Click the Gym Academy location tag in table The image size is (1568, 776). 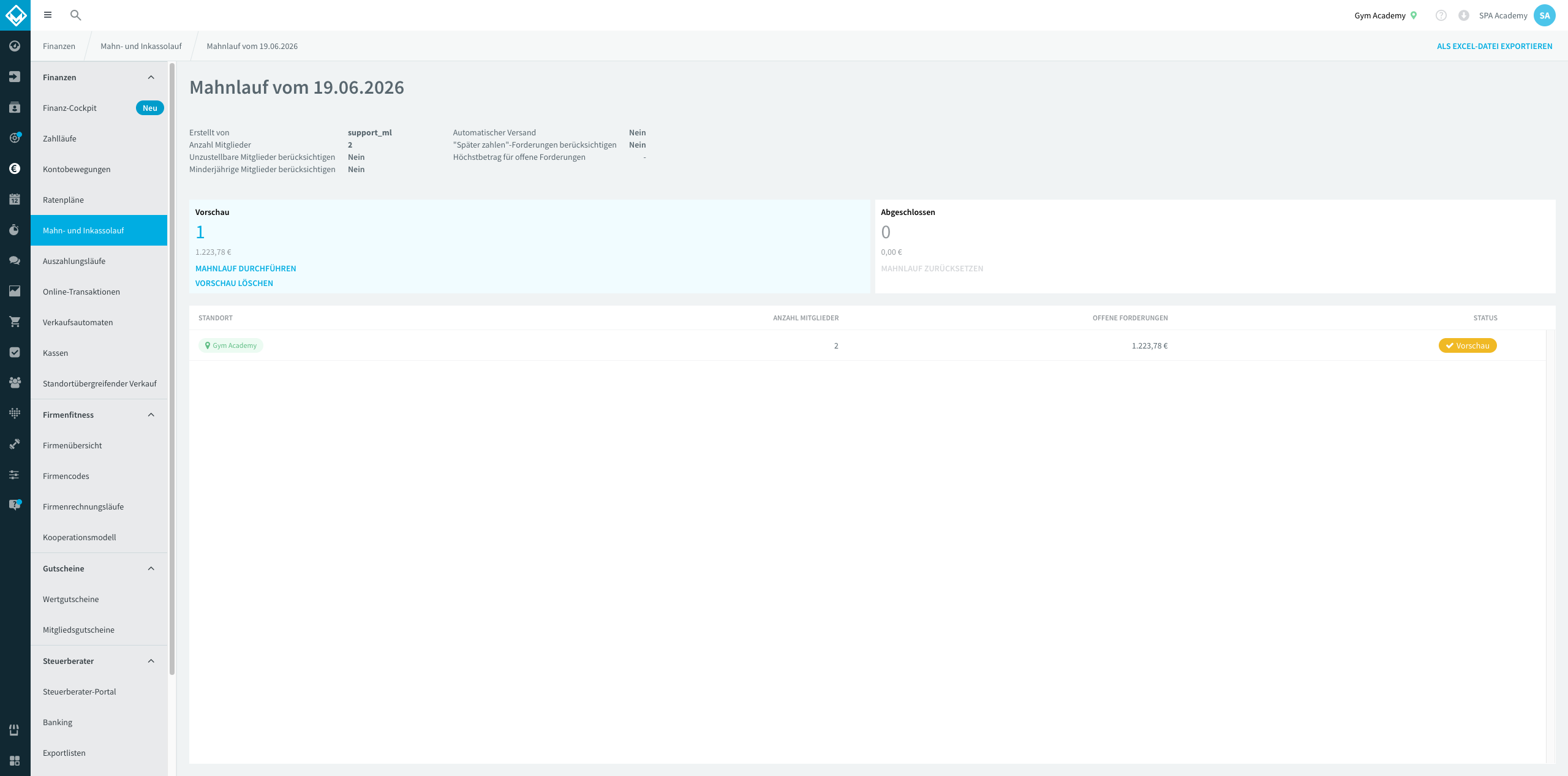[x=231, y=345]
